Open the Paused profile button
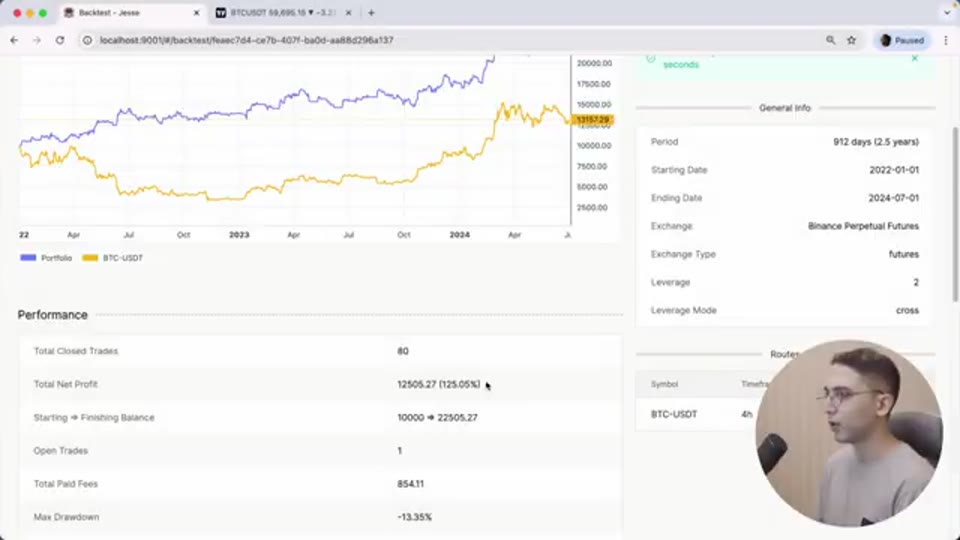Viewport: 960px width, 540px height. pos(902,40)
